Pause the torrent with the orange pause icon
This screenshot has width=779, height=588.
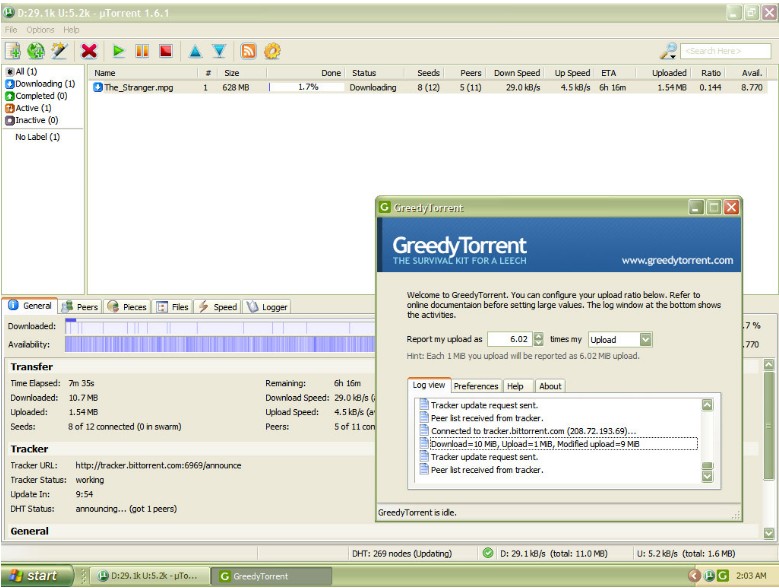(x=142, y=51)
